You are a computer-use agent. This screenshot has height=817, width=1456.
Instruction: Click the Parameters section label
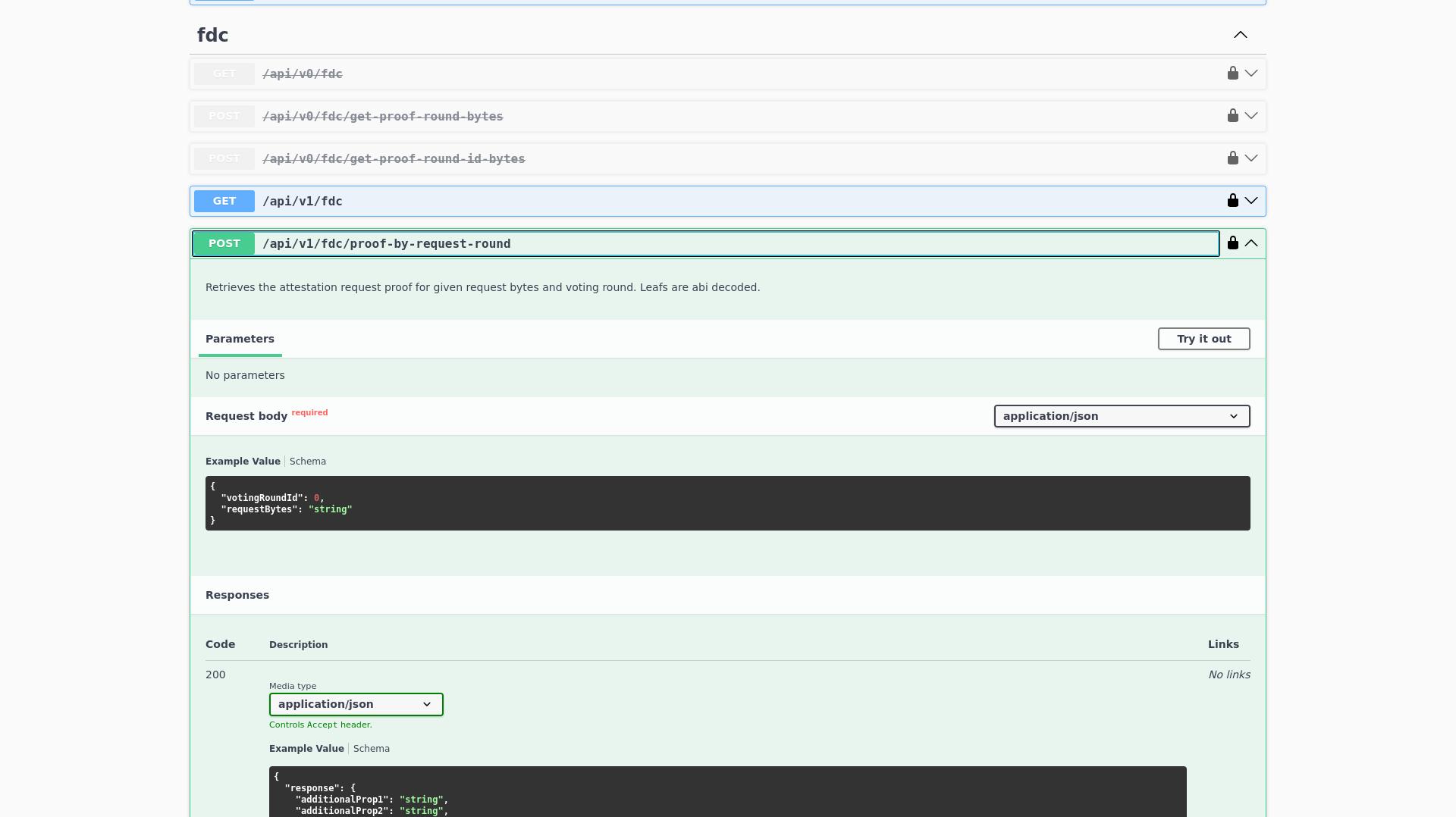(240, 339)
